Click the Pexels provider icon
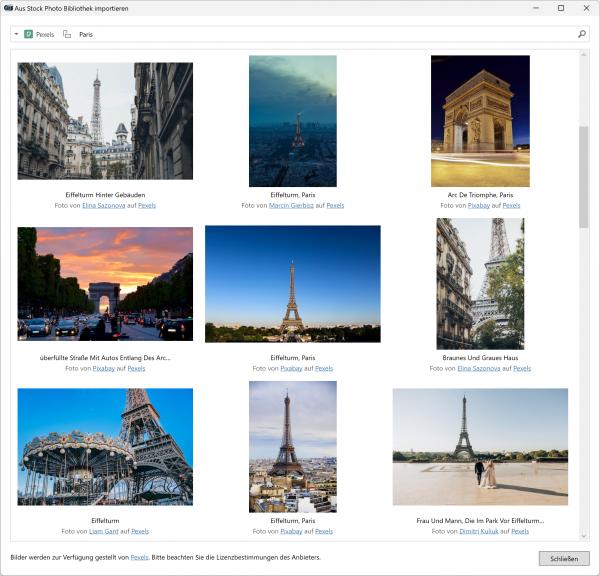Image resolution: width=600 pixels, height=576 pixels. tap(29, 34)
